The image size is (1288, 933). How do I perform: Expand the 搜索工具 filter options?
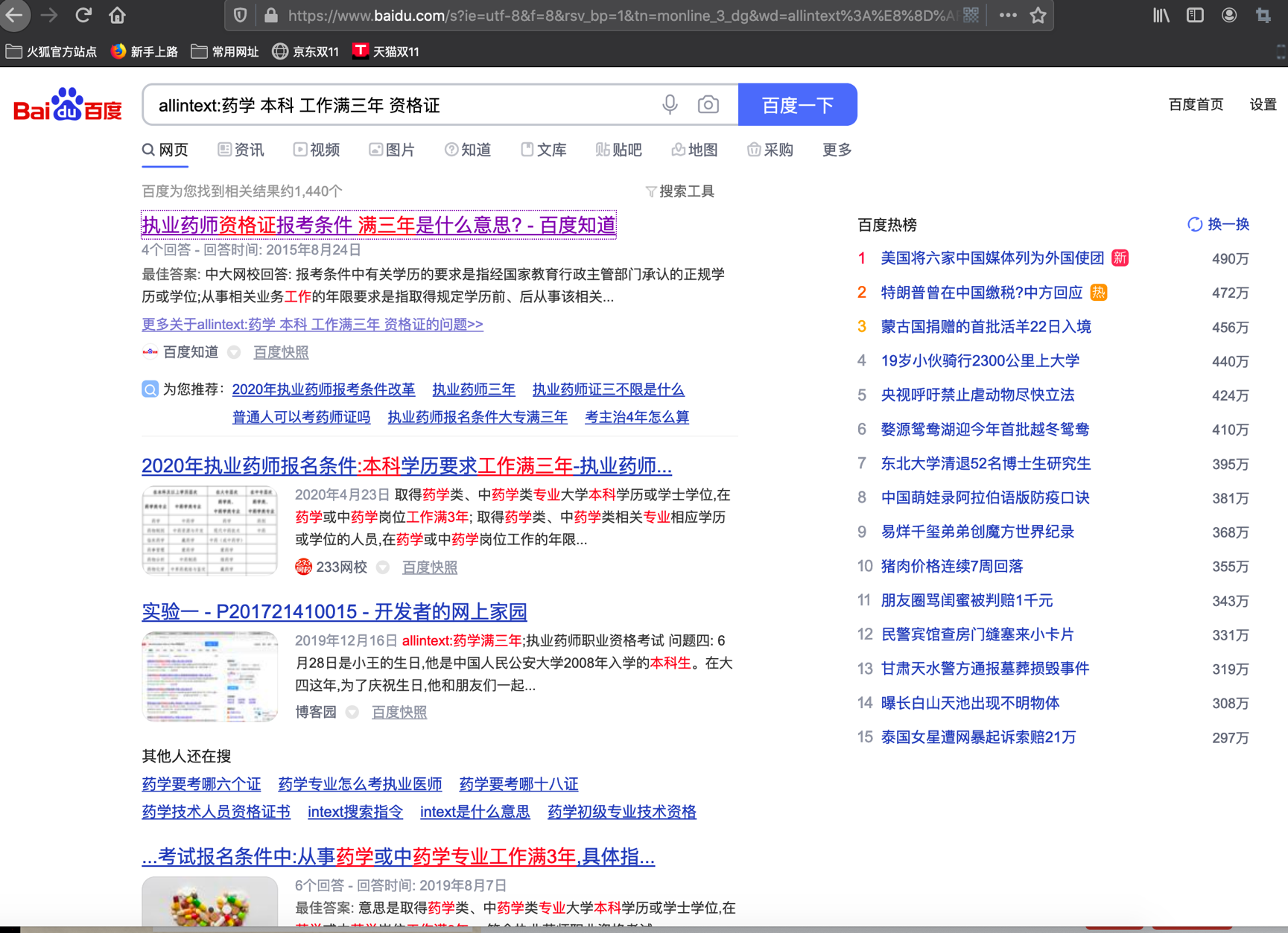pyautogui.click(x=679, y=191)
